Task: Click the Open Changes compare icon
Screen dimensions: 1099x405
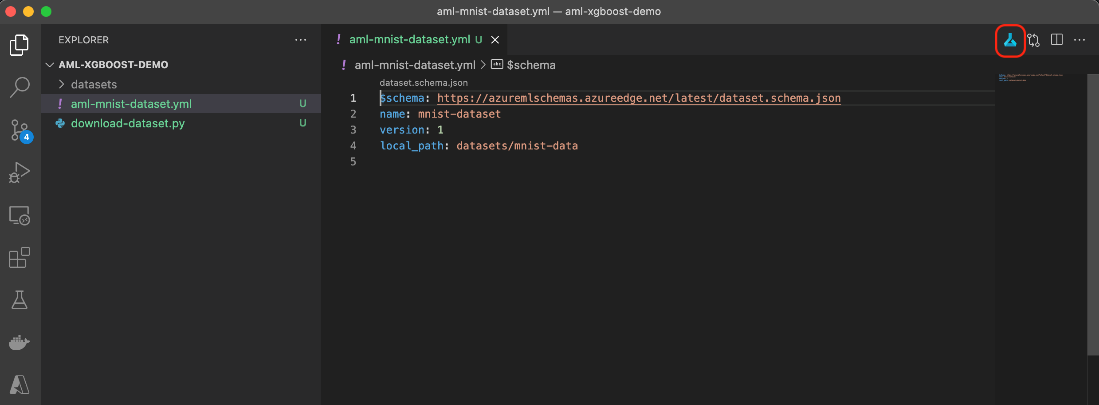Action: pyautogui.click(x=1033, y=40)
